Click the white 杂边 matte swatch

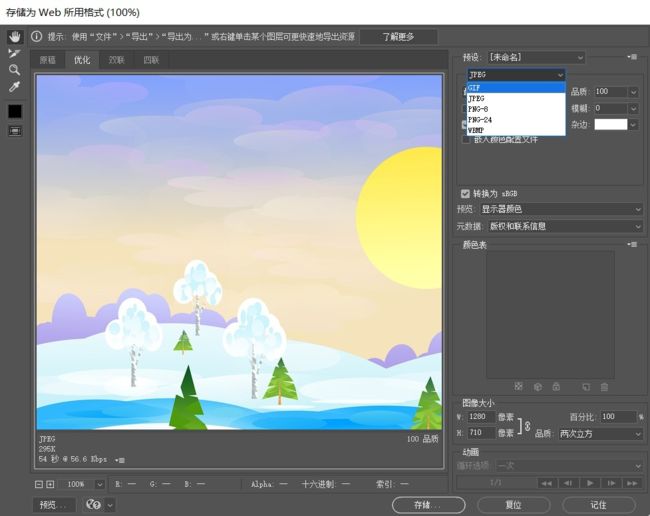pyautogui.click(x=611, y=124)
